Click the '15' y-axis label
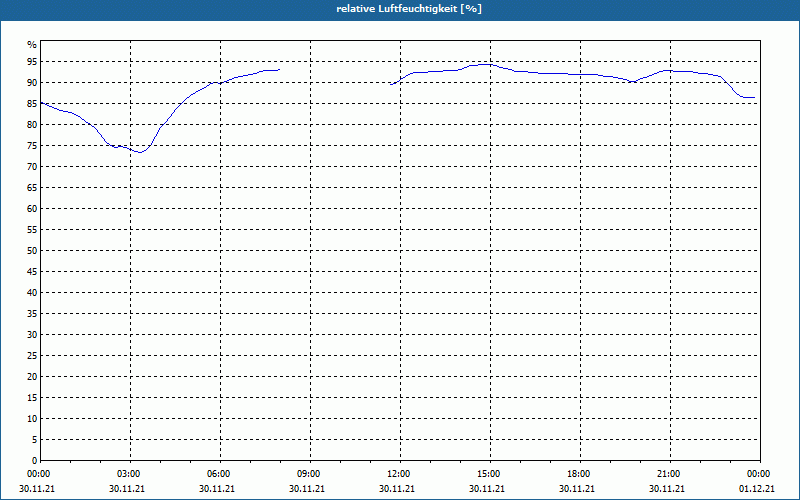This screenshot has width=800, height=500. point(32,397)
